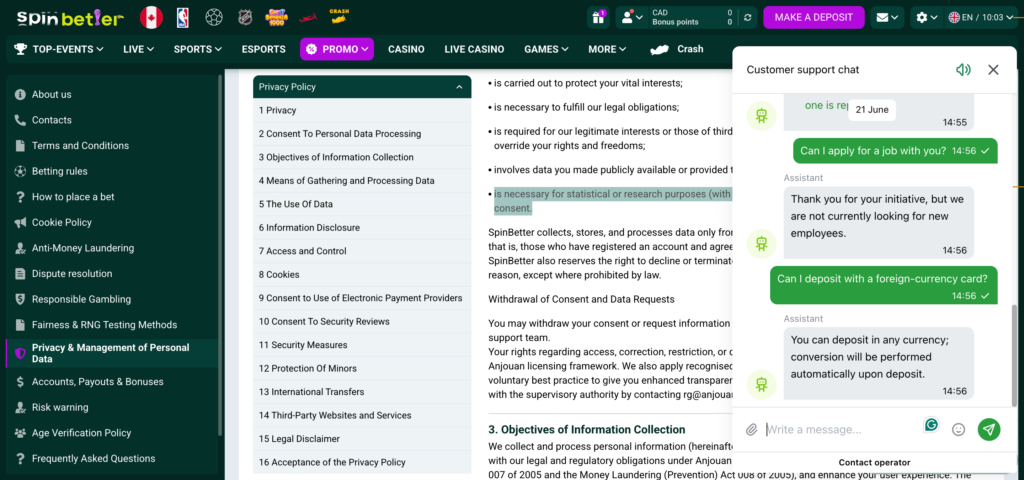Jump to 8 Cookies section
Viewport: 1024px width, 480px height.
click(x=362, y=275)
